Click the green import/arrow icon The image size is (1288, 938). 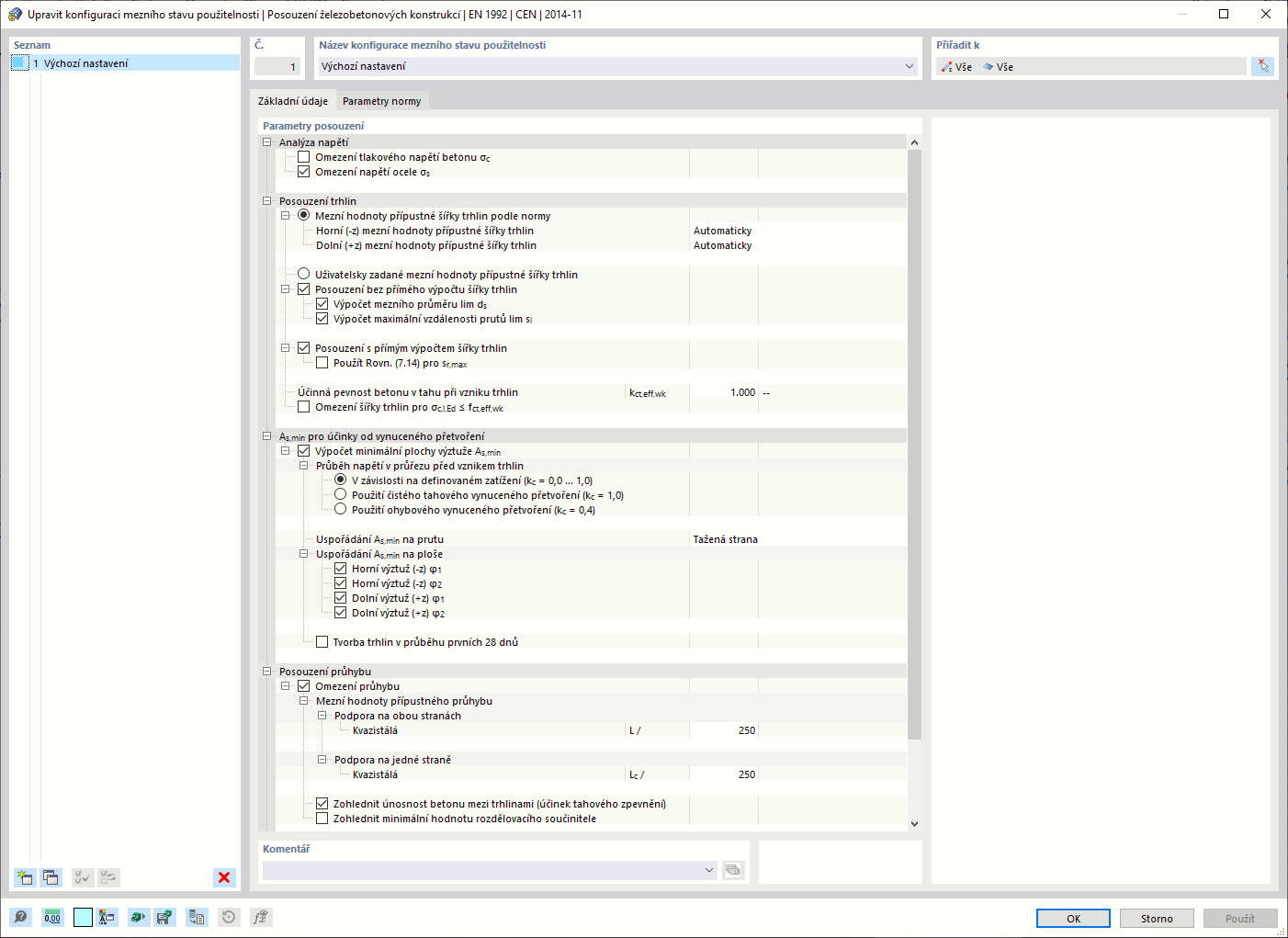coord(138,917)
